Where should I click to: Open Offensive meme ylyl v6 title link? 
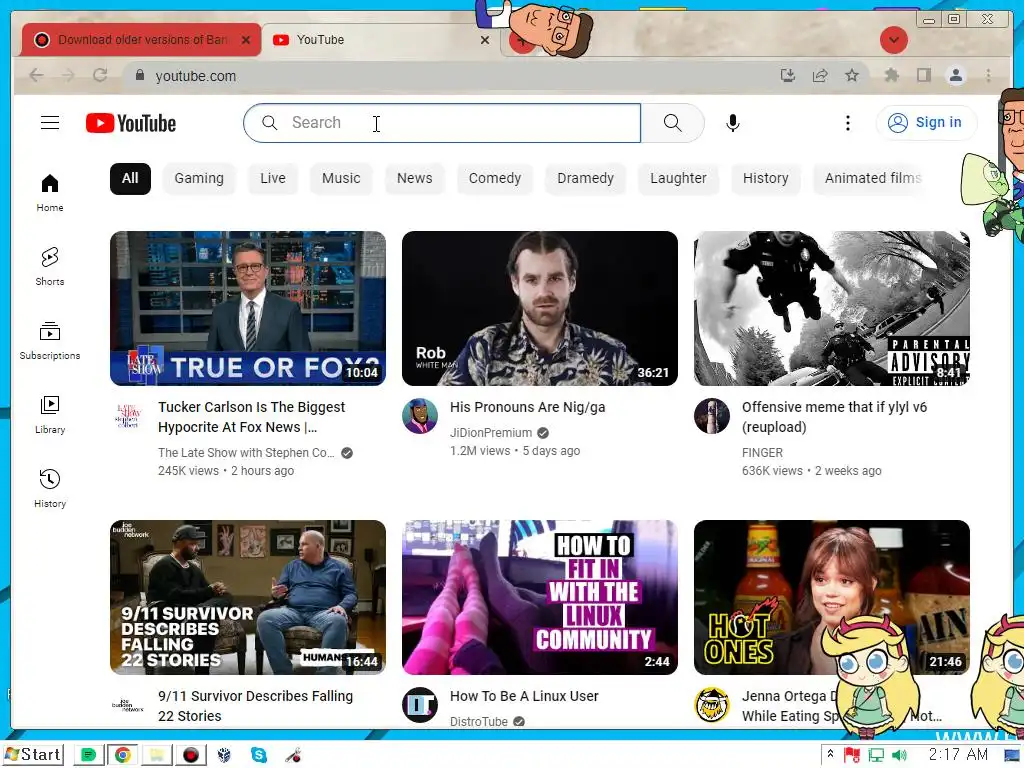(834, 417)
